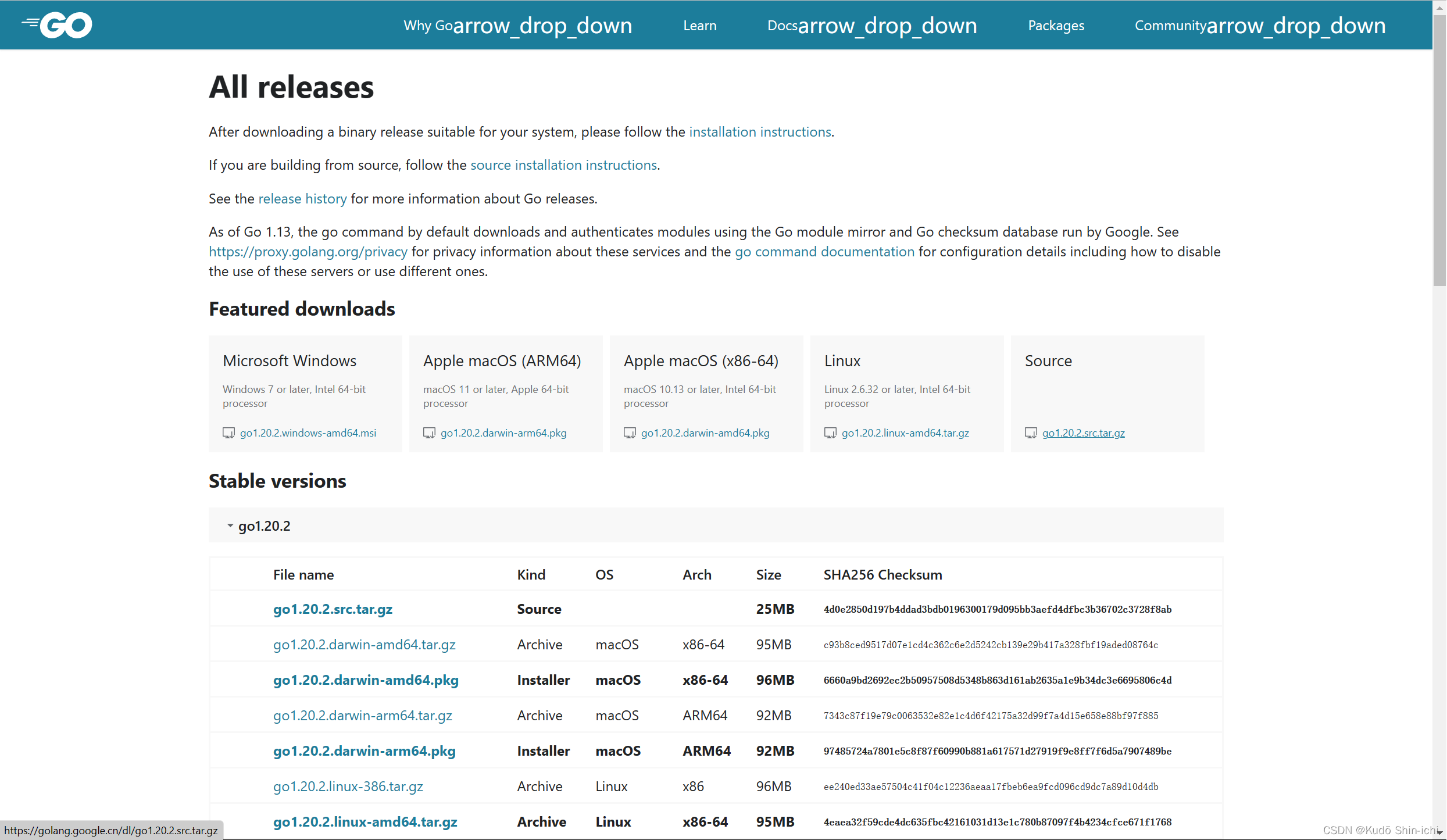Open the Packages nav item
Screen dimensions: 1447x840
click(x=1056, y=26)
